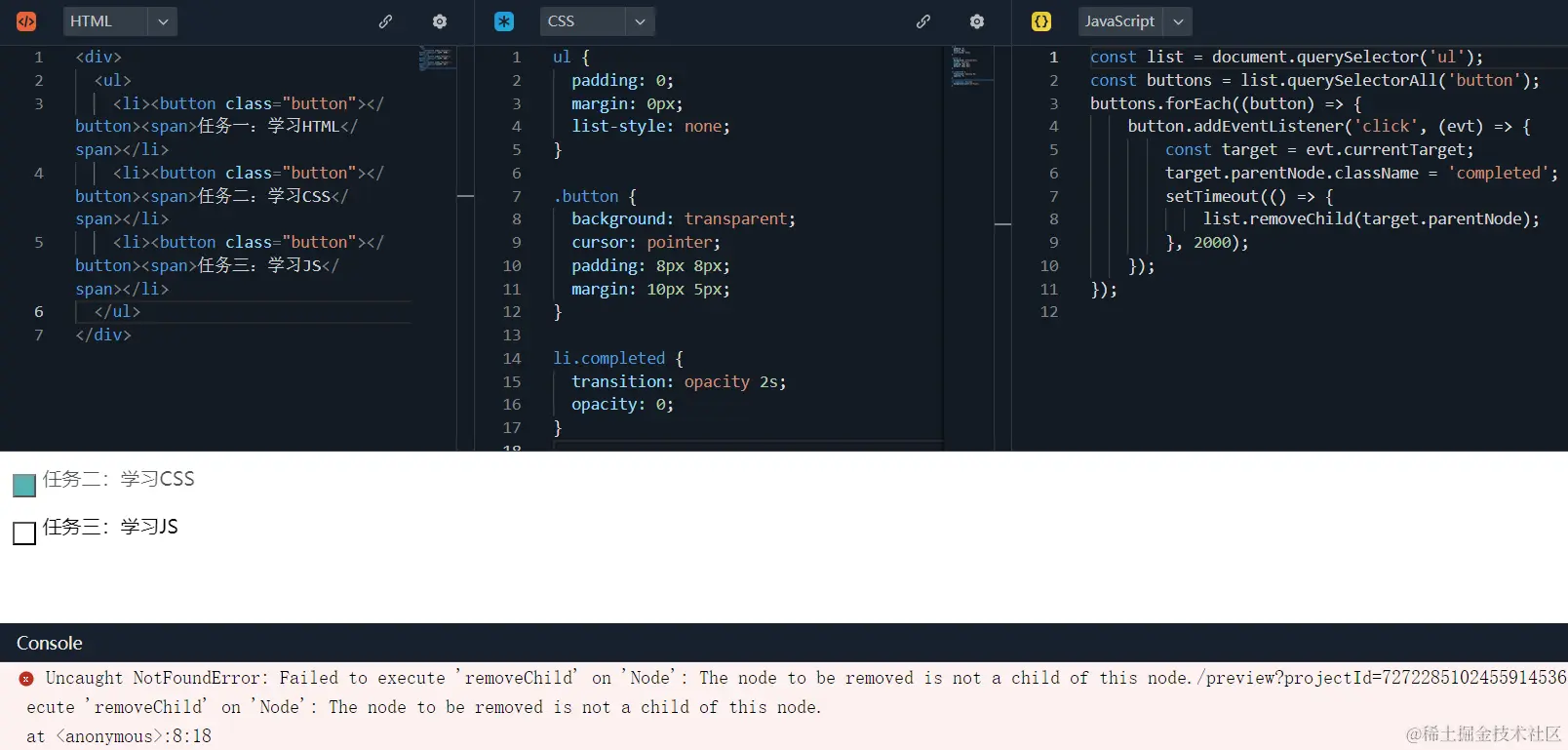Check the box for 任务三：学习JS
The height and width of the screenshot is (750, 1568).
(x=24, y=533)
